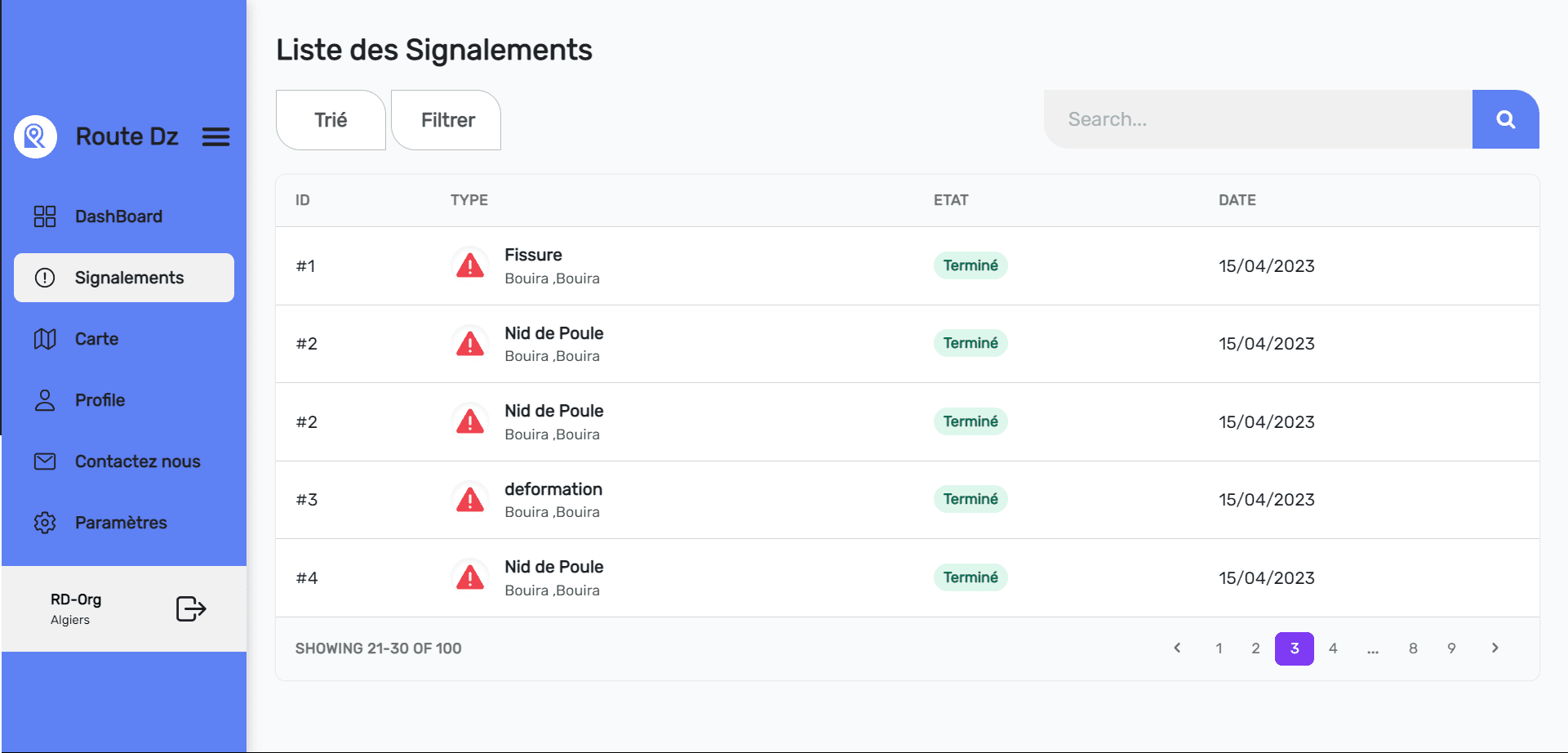The height and width of the screenshot is (753, 1568).
Task: Open the Contactez nous menu entry
Action: pyautogui.click(x=136, y=461)
